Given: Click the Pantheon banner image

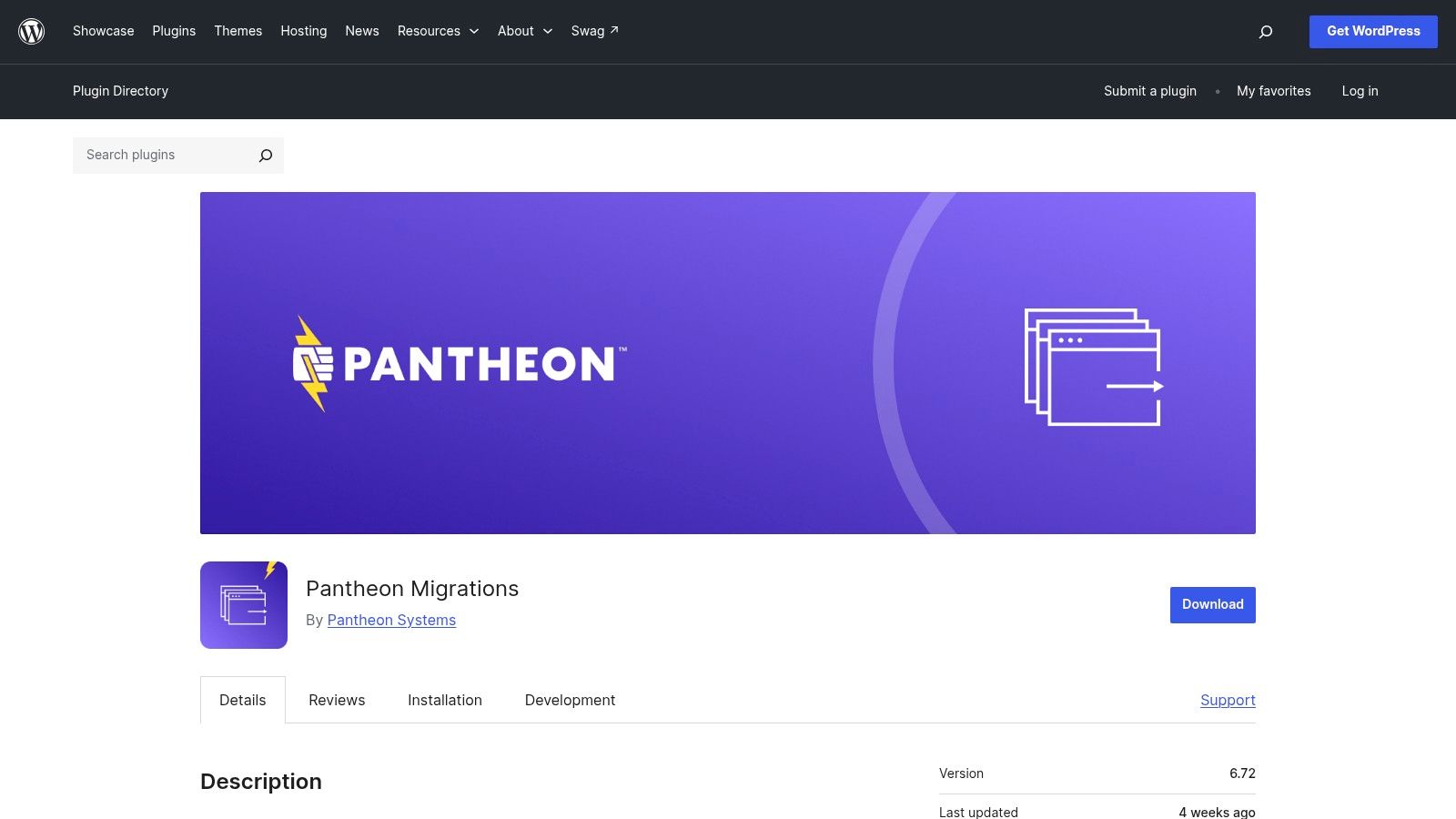Looking at the screenshot, I should 728,363.
